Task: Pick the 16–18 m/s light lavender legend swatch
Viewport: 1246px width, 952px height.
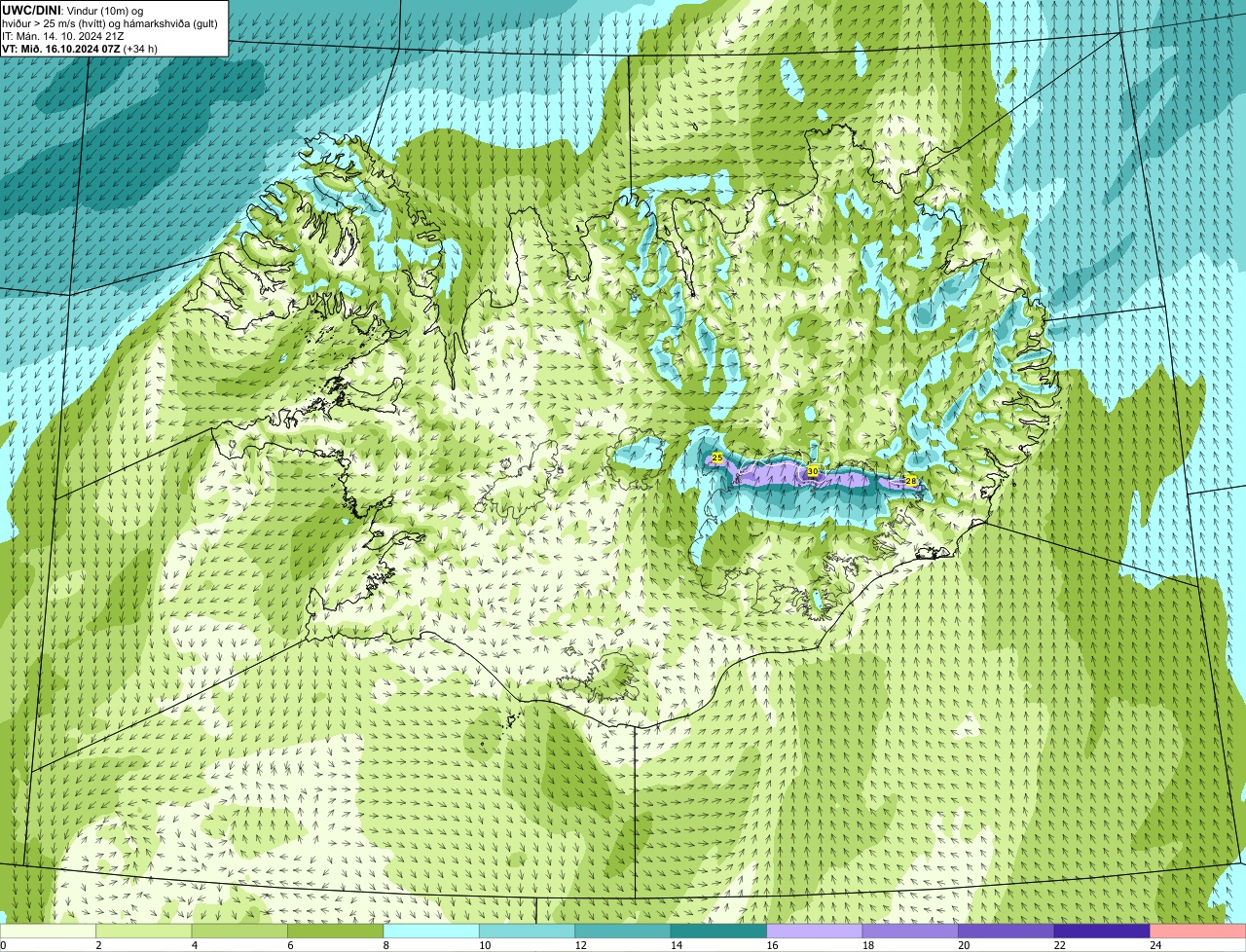Action: [815, 932]
